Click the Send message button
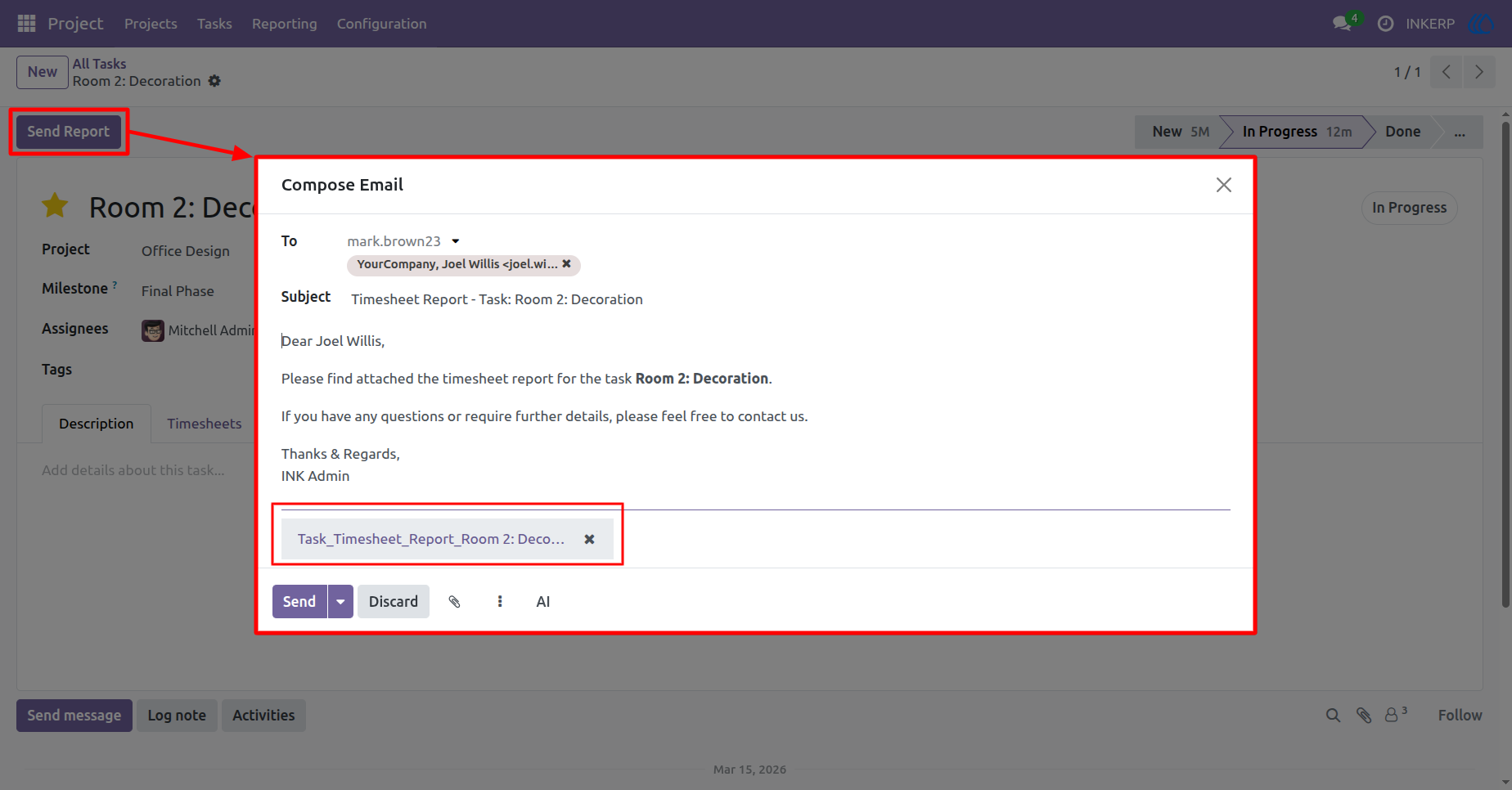Image resolution: width=1512 pixels, height=790 pixels. [74, 716]
